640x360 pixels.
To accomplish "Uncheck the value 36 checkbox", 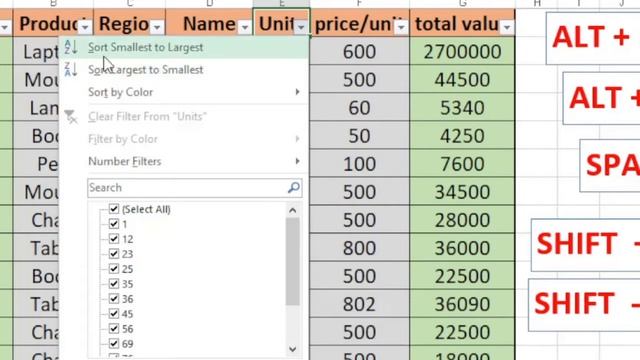I will coord(114,299).
